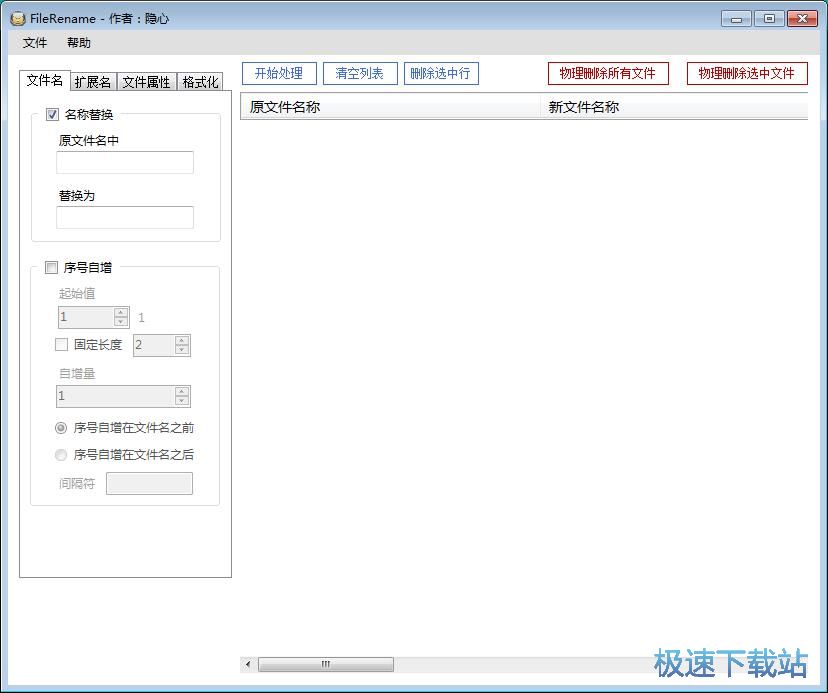The height and width of the screenshot is (693, 828).
Task: Switch to the 文件属性 tab
Action: (x=146, y=82)
